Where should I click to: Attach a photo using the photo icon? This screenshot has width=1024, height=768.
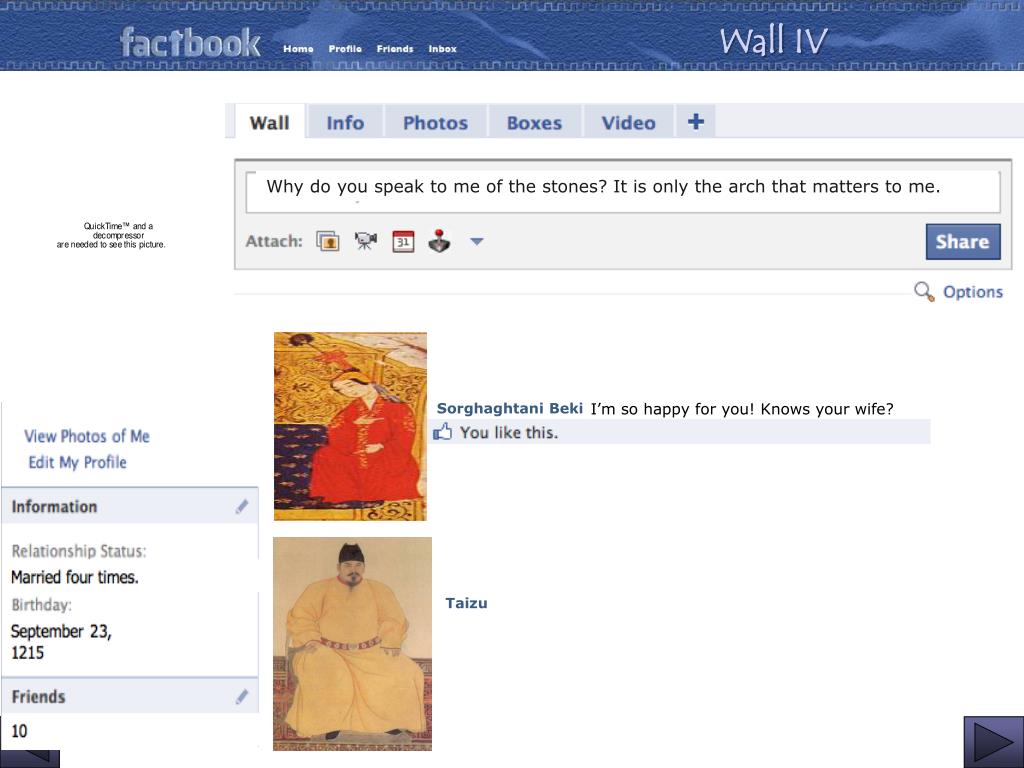coord(328,241)
